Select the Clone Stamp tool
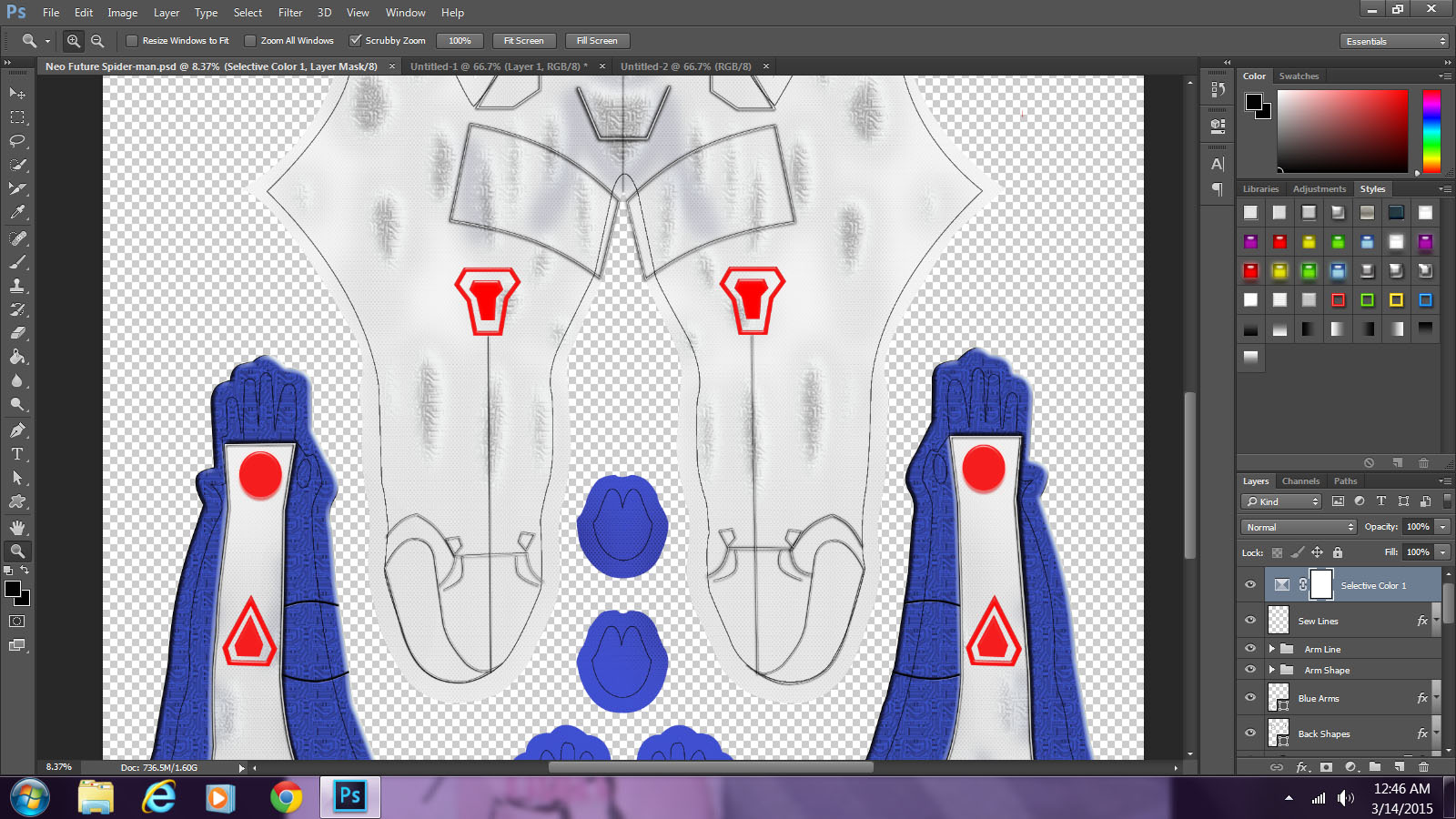1456x819 pixels. tap(17, 286)
